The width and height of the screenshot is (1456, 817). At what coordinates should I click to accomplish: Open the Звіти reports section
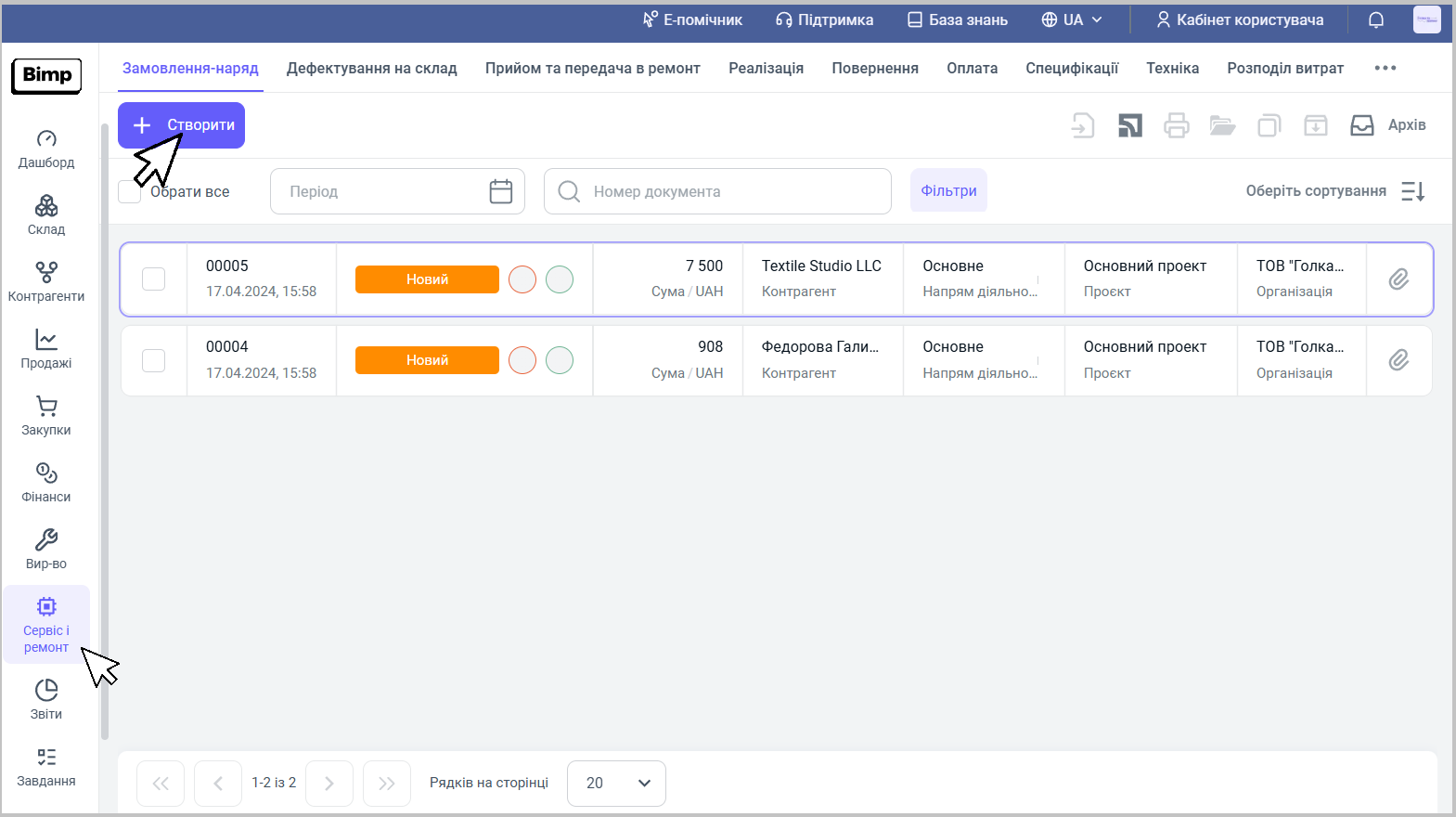(x=46, y=699)
